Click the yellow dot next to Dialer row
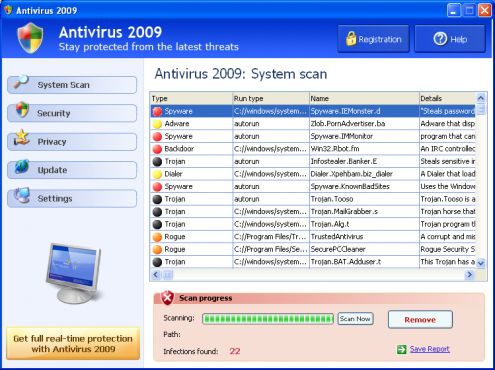Screen dimensions: 495x370 (157, 174)
